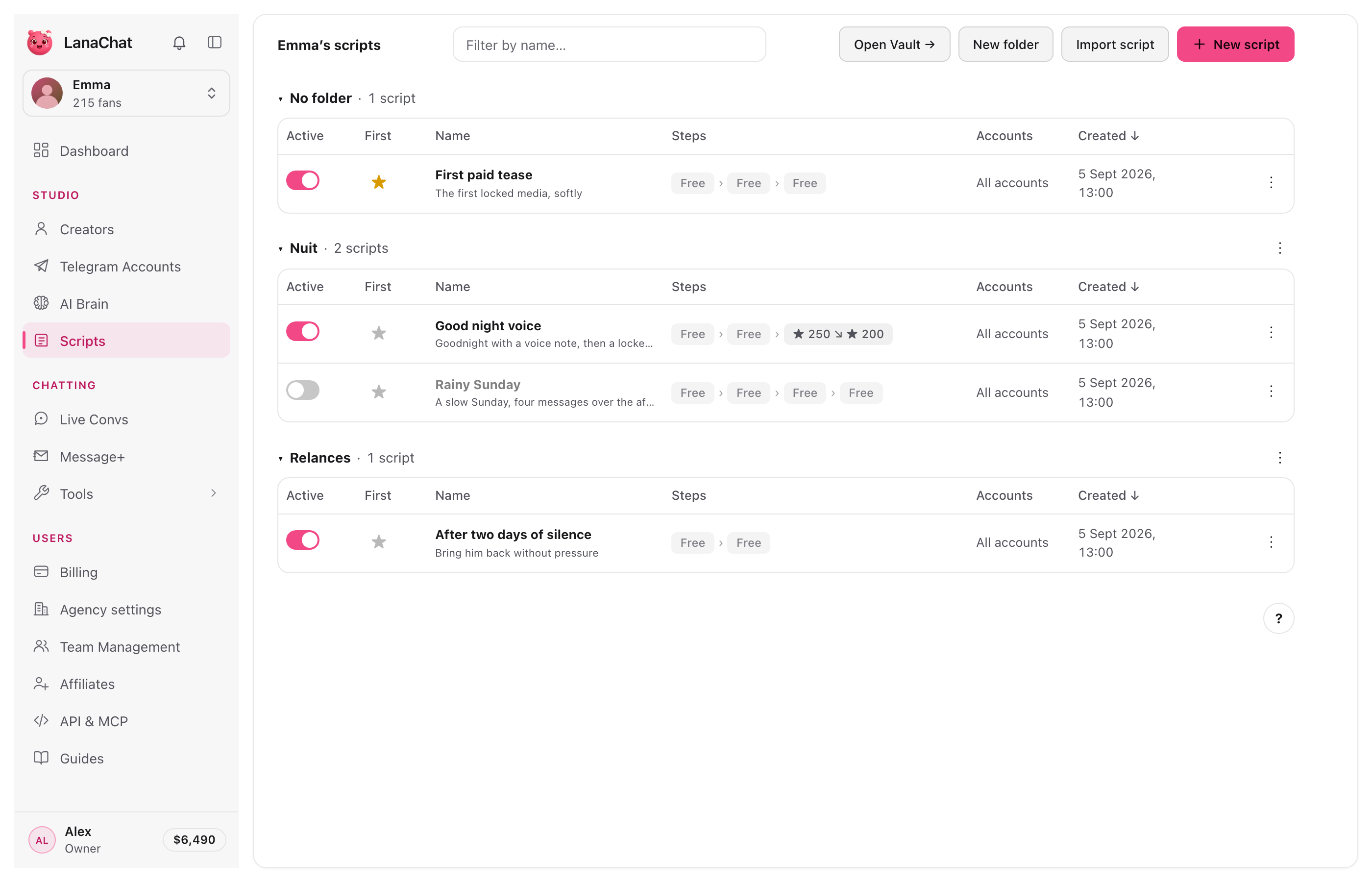Click the AL user avatar
This screenshot has height=882, width=1372.
pos(42,840)
